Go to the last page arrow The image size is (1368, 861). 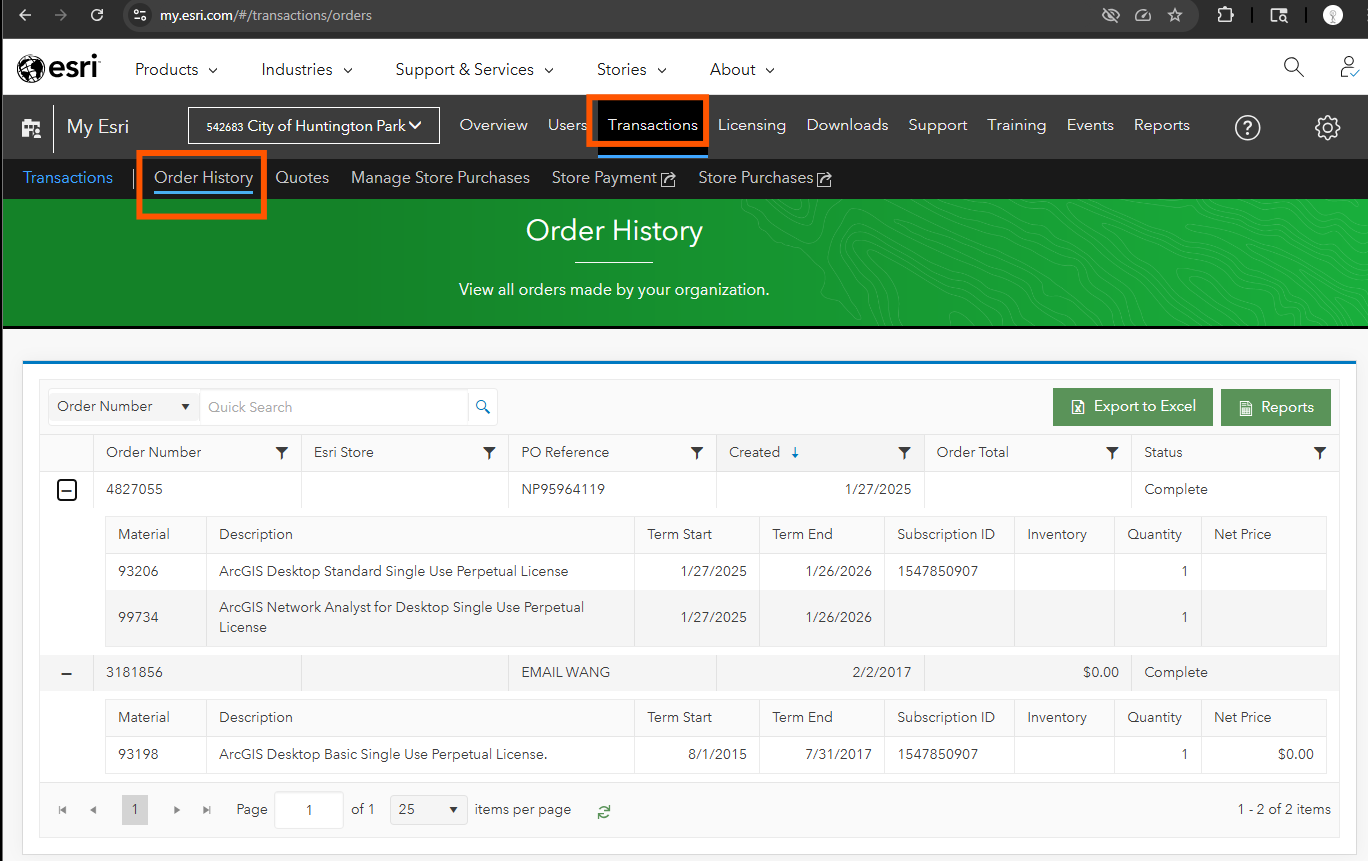[x=207, y=810]
